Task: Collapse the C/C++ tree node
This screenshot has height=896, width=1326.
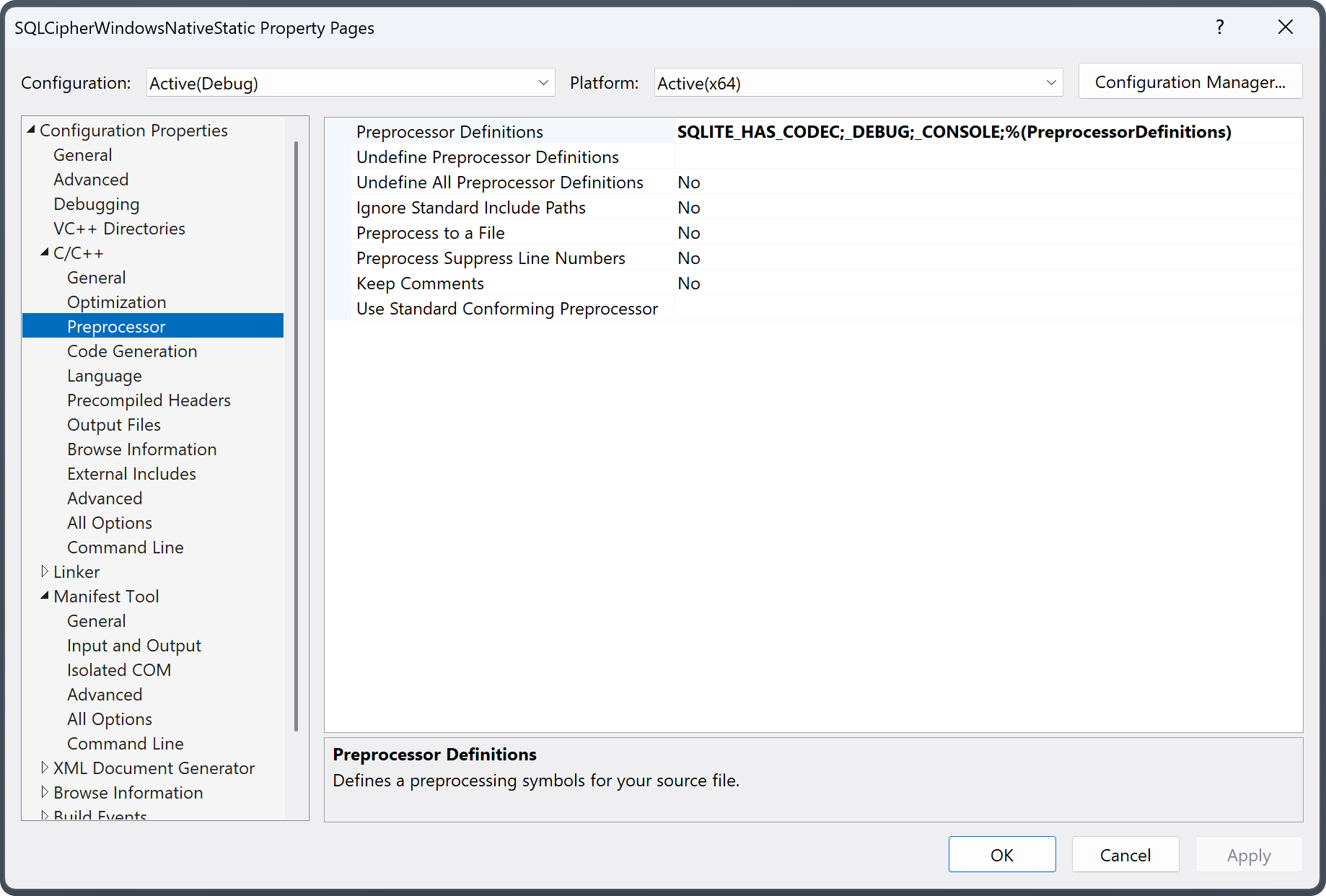Action: (x=45, y=252)
